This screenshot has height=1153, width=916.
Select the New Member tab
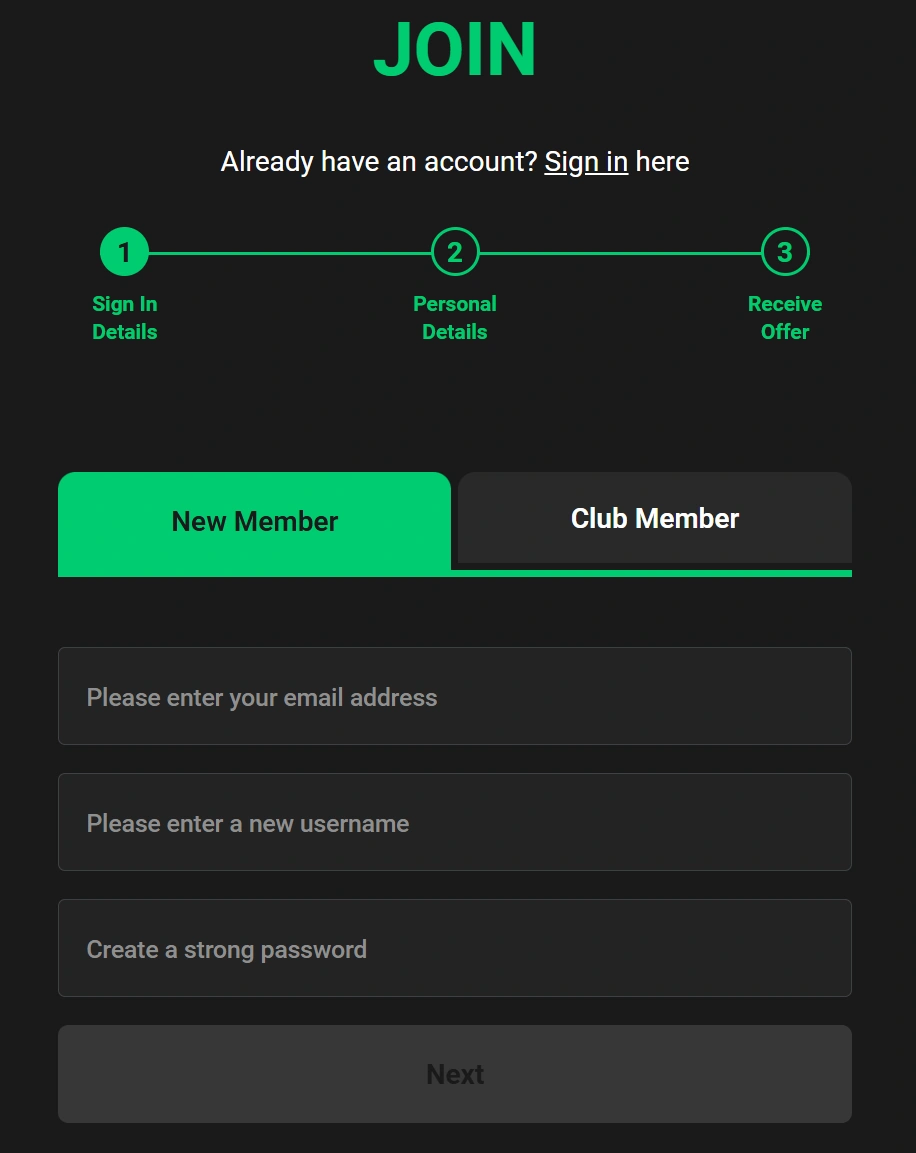tap(254, 521)
